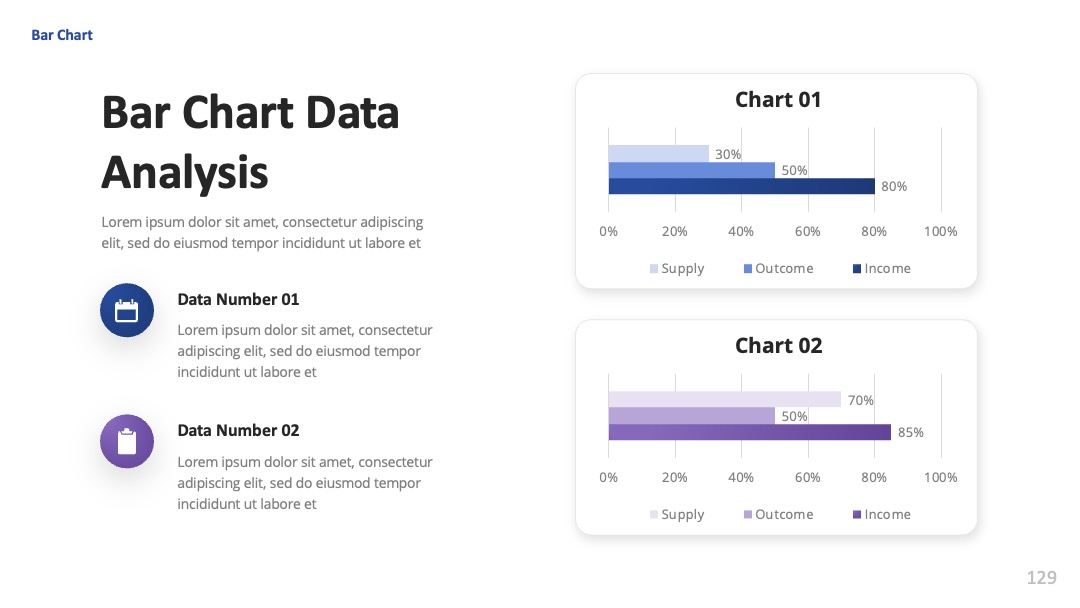Select the Outcome legend swatch in Chart 02
Viewport: 1080px width, 608px height.
point(748,514)
